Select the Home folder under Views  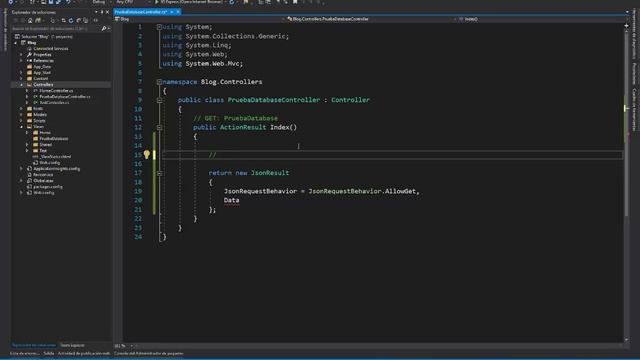coord(45,133)
